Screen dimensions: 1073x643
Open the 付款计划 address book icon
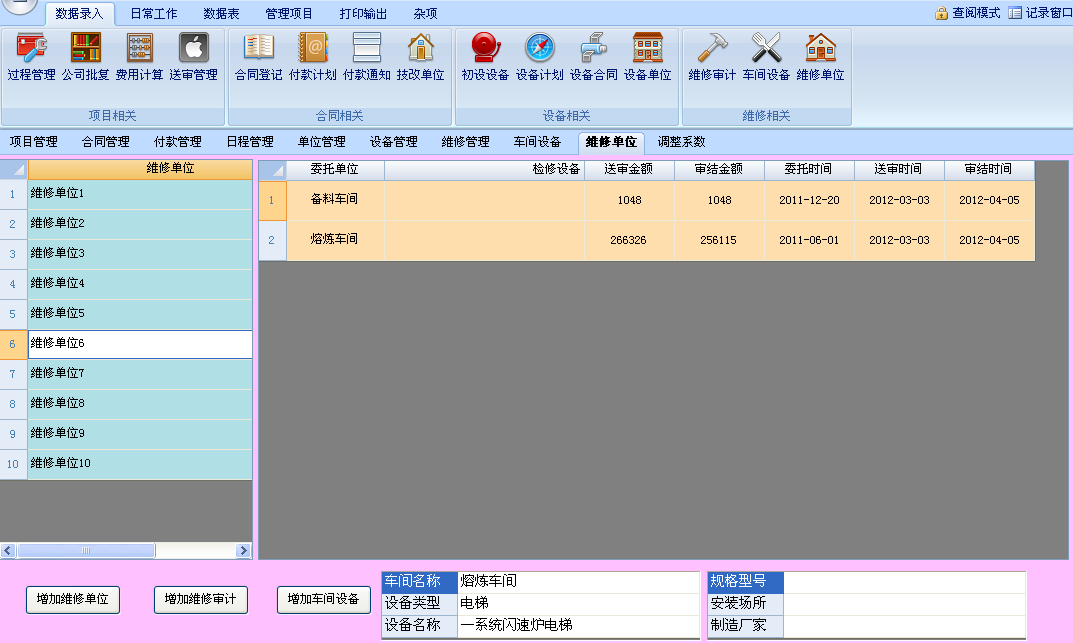[x=312, y=49]
